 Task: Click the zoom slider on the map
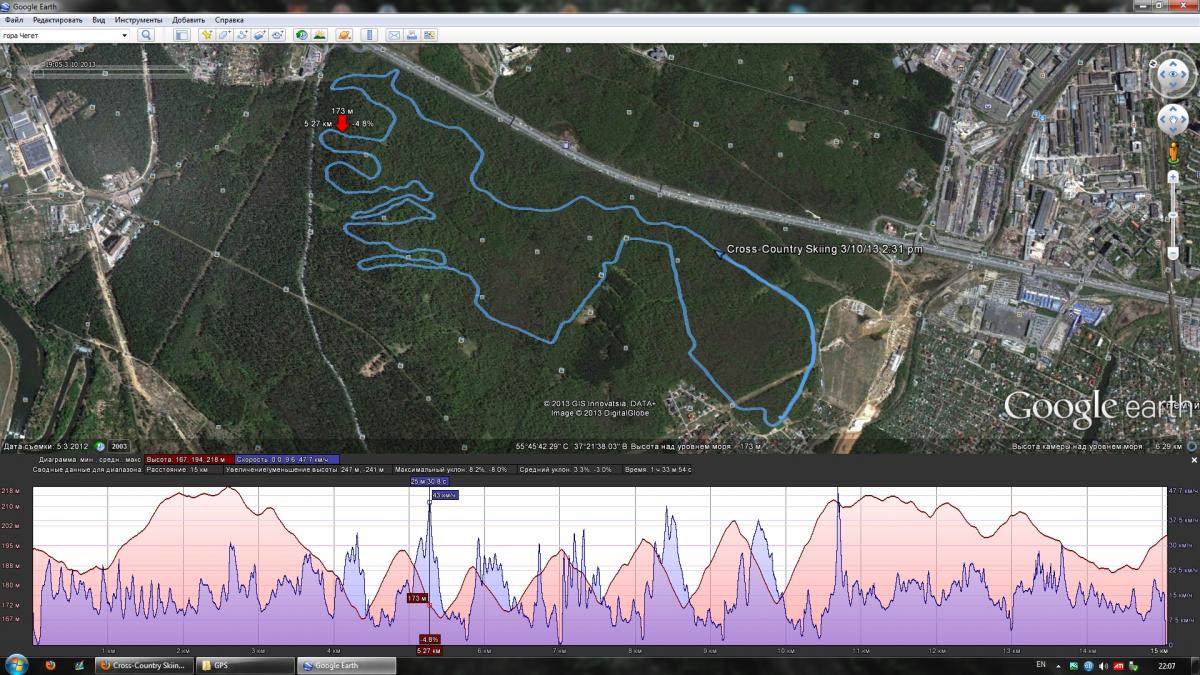[1172, 217]
